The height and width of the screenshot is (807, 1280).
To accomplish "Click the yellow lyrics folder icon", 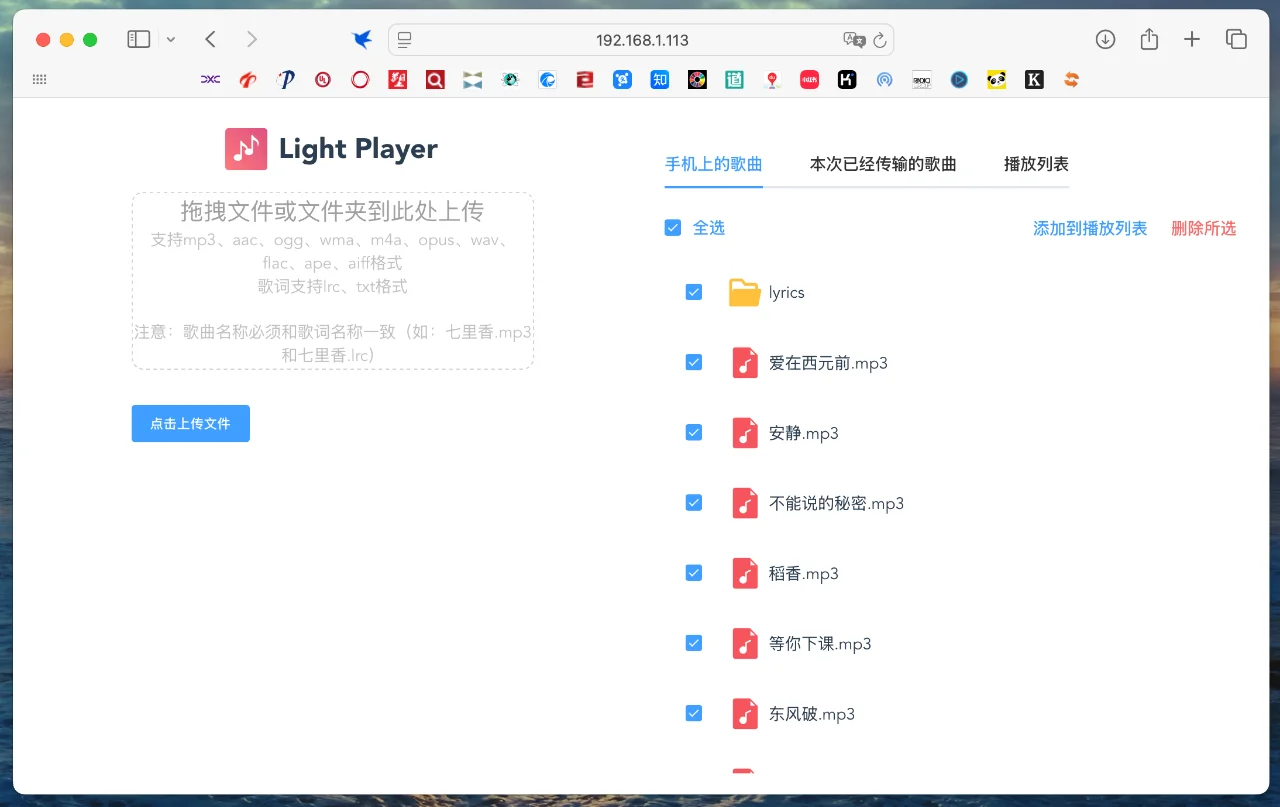I will click(x=745, y=292).
